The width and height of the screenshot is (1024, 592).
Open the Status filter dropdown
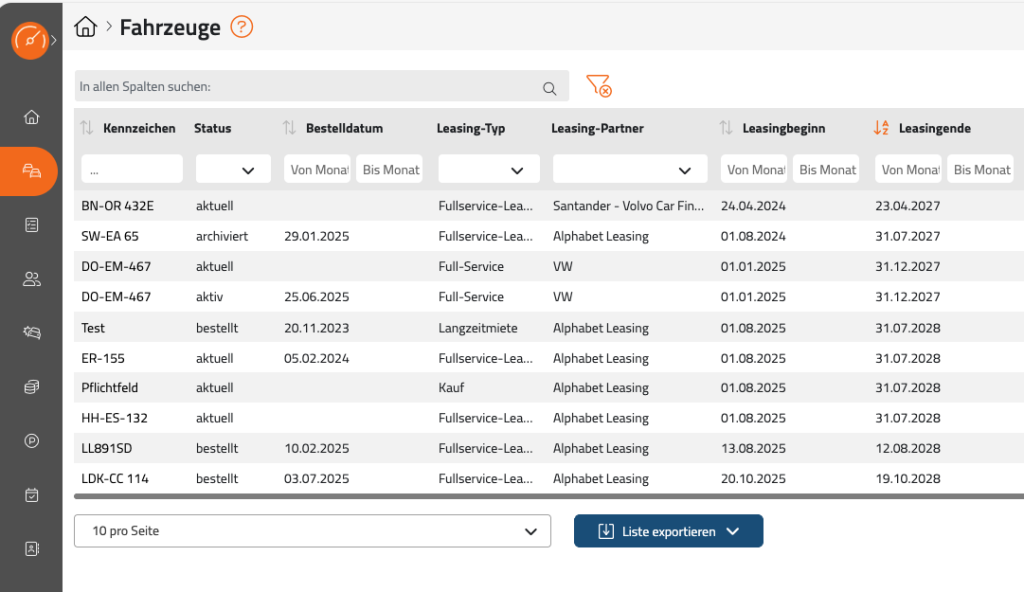tap(233, 169)
